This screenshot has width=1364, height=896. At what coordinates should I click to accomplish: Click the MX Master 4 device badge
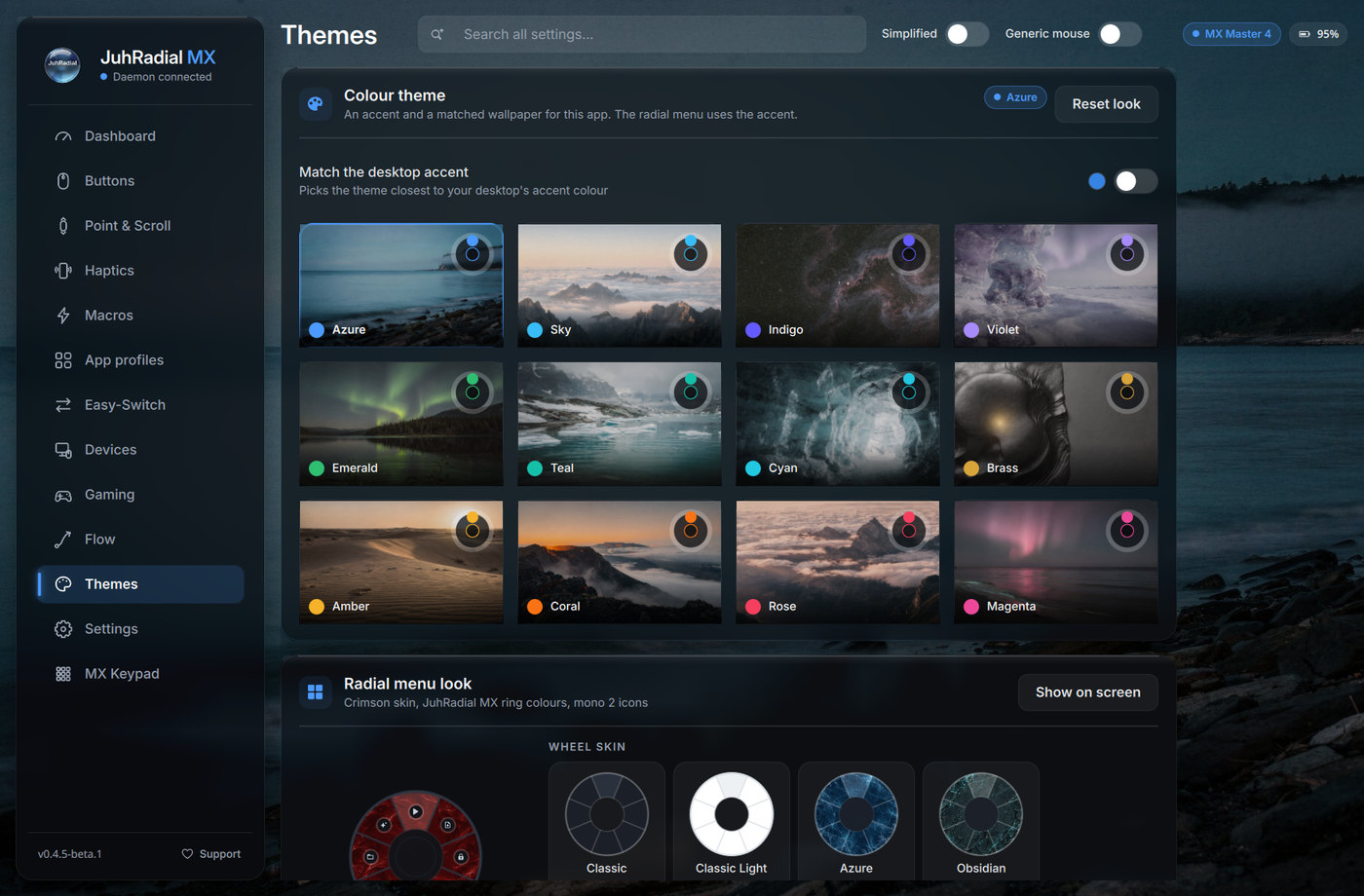1231,34
